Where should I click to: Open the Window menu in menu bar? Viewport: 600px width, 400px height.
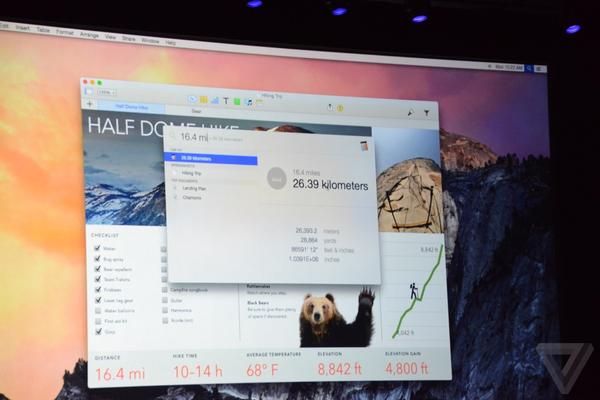point(150,40)
